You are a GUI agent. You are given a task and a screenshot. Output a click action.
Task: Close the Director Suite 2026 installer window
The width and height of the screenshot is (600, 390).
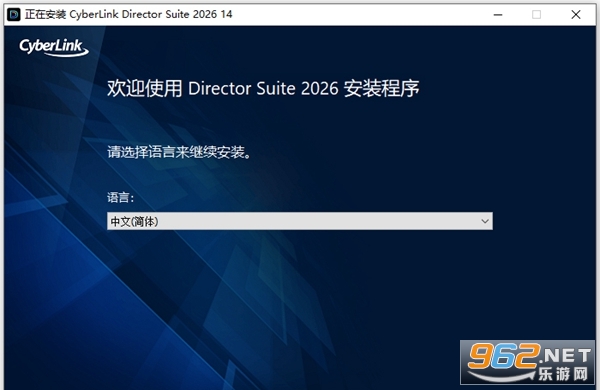[576, 15]
